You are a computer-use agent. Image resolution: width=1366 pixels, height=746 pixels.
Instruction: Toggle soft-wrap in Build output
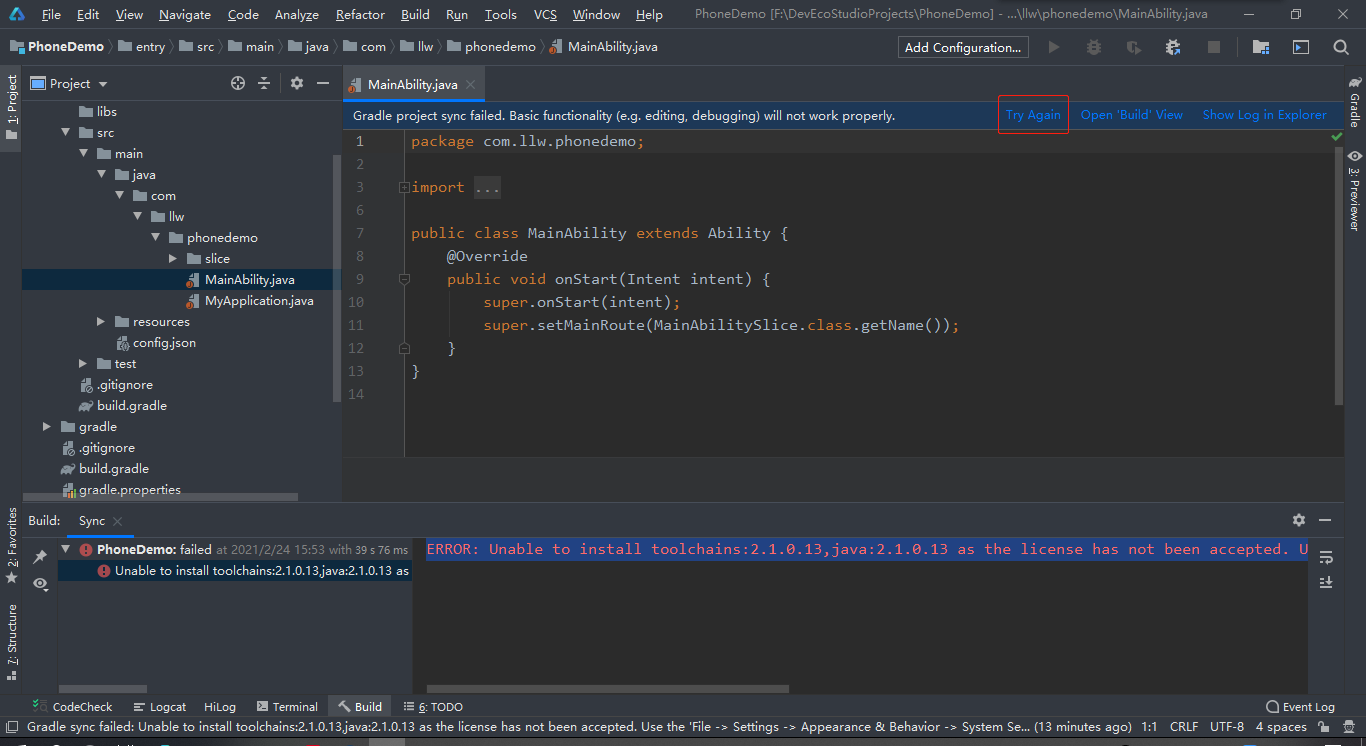1326,557
